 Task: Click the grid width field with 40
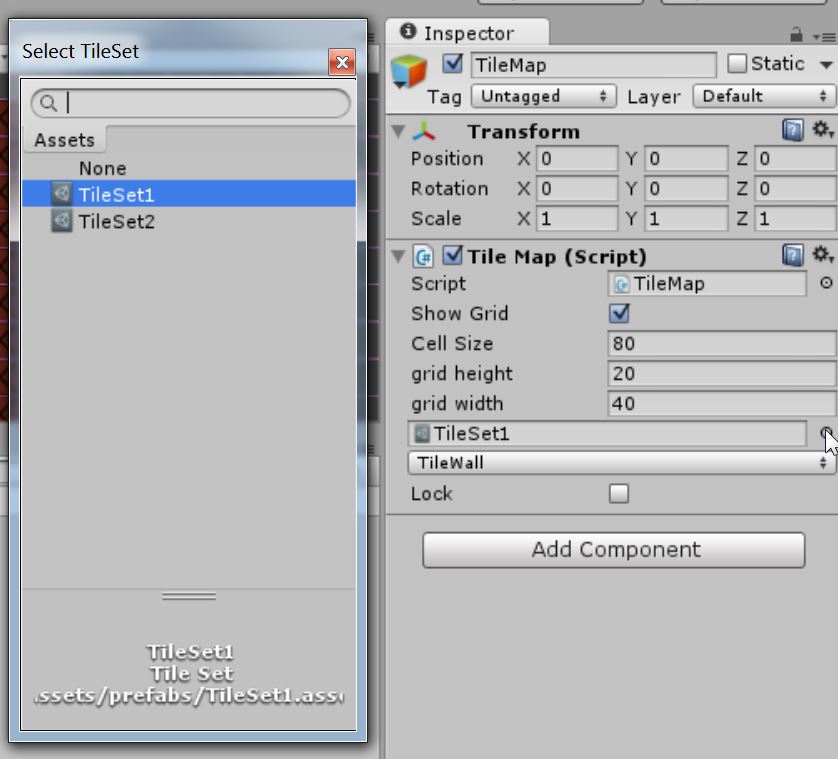pyautogui.click(x=722, y=403)
